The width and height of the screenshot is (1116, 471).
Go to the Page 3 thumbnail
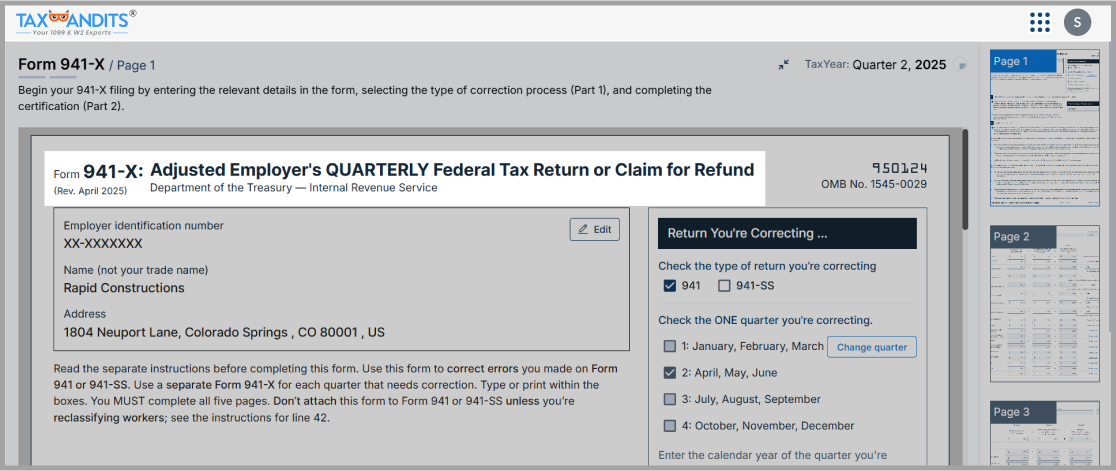[1037, 435]
